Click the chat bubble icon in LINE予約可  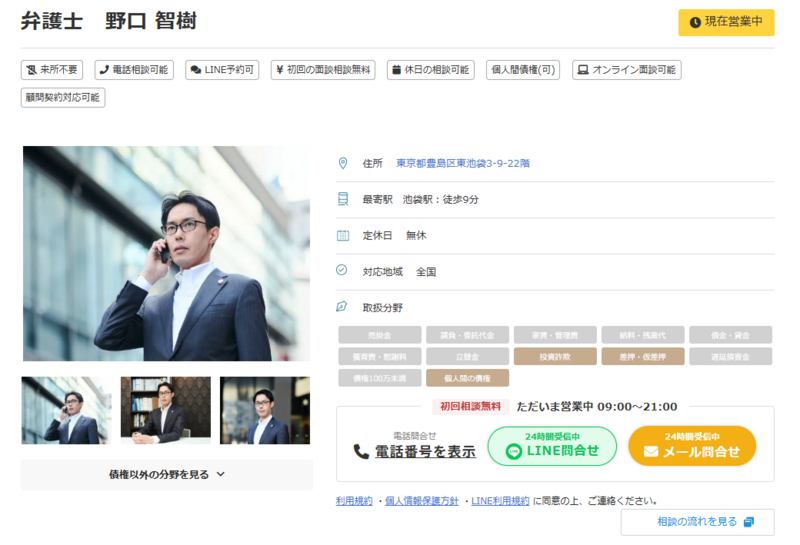(195, 70)
